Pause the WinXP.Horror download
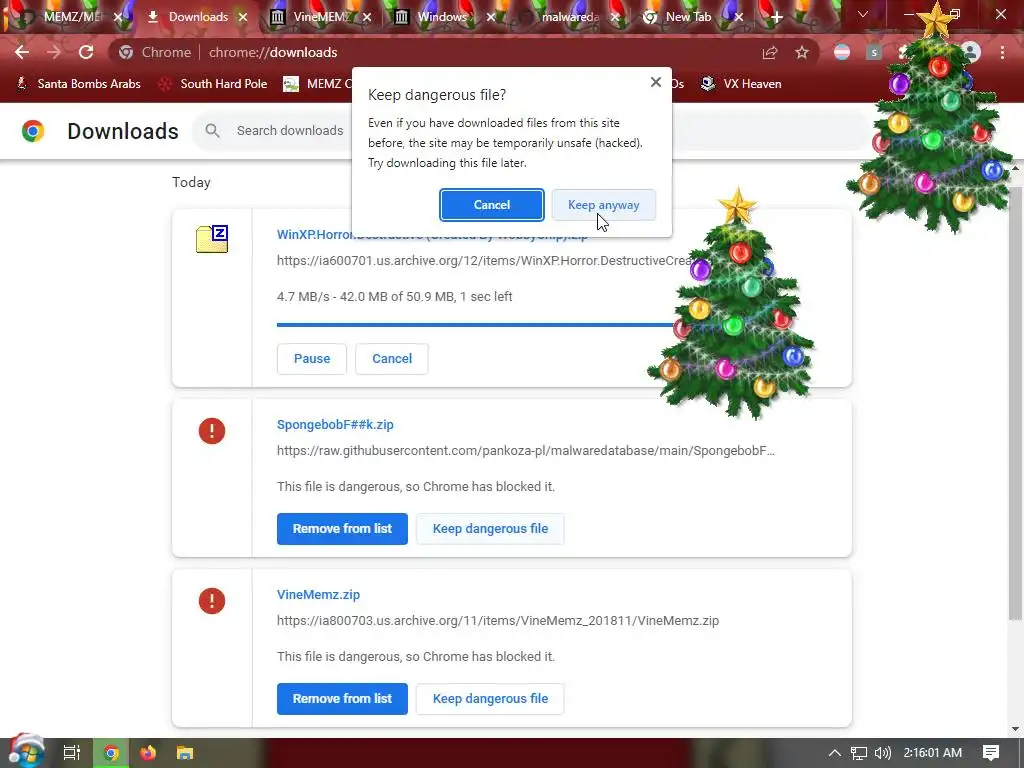The height and width of the screenshot is (768, 1024). pos(312,359)
